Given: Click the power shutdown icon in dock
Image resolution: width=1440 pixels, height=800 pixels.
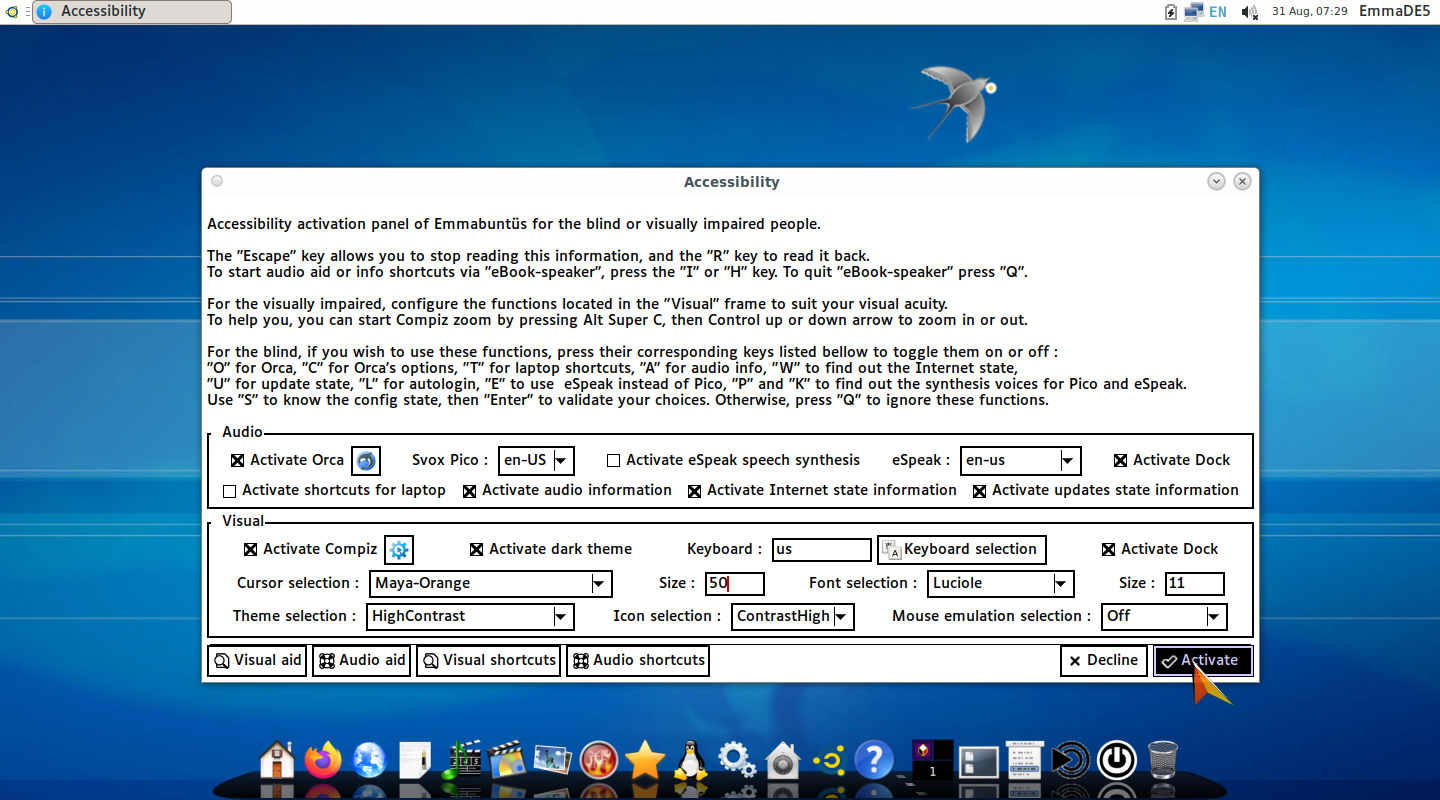Looking at the screenshot, I should 1117,761.
